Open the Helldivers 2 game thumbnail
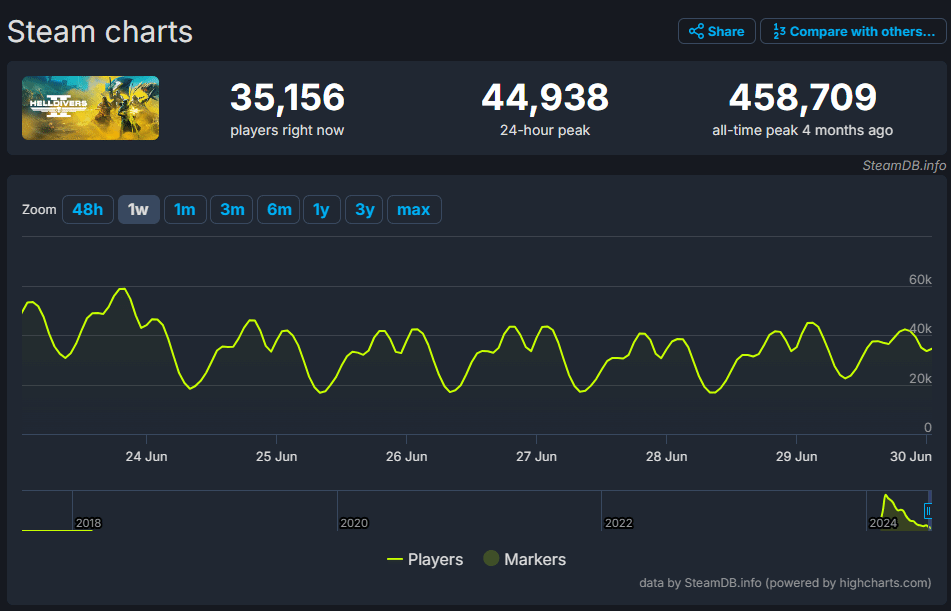Image resolution: width=951 pixels, height=611 pixels. pyautogui.click(x=90, y=108)
